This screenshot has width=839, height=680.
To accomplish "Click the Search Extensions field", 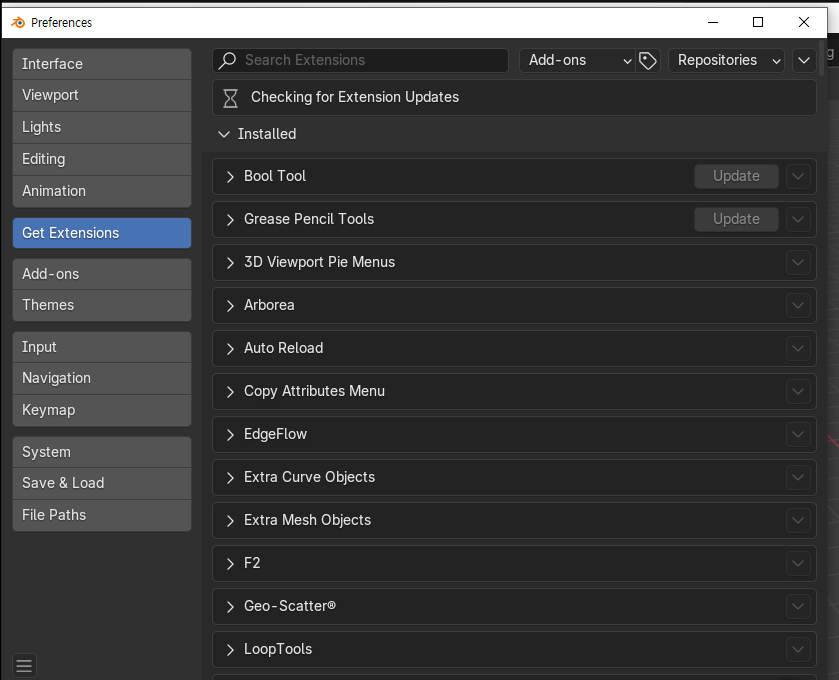I will (370, 60).
